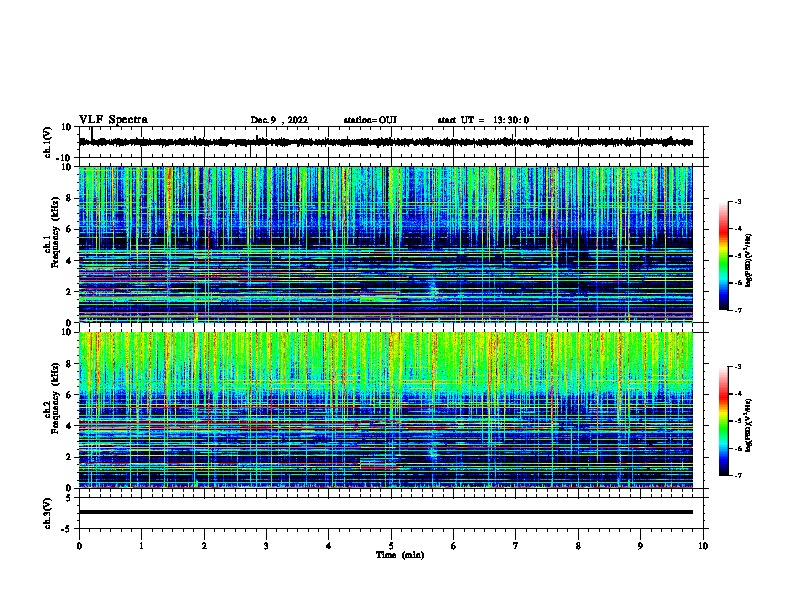Click the time axis tick label '7'

[x=516, y=546]
